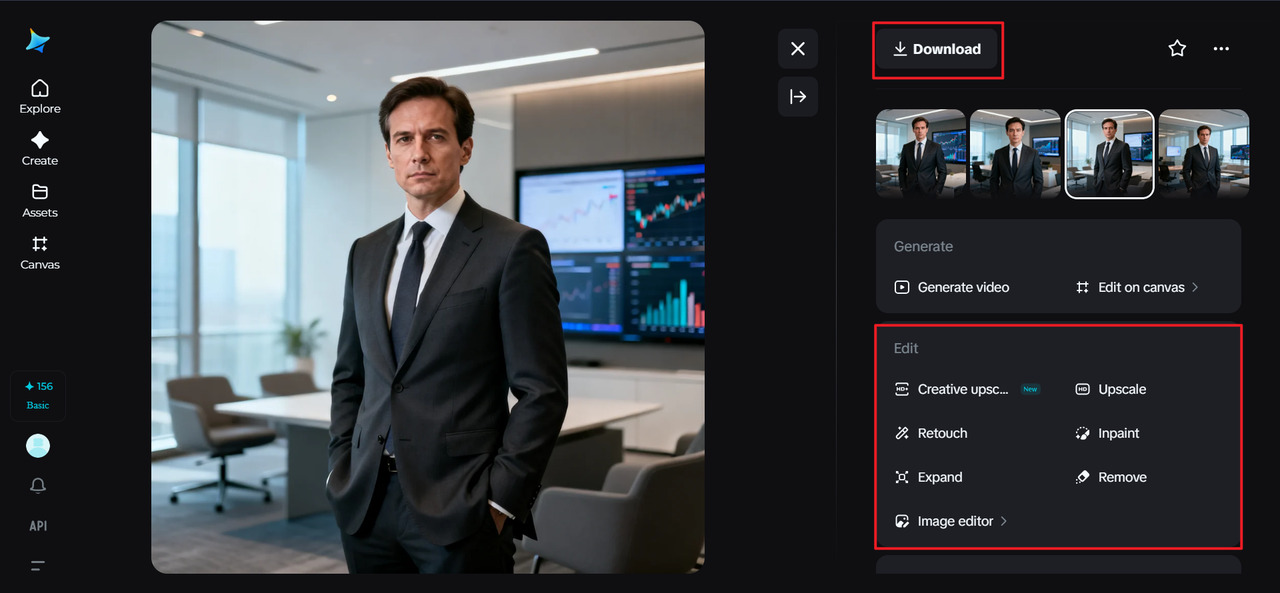
Task: Go to the Create section
Action: click(x=40, y=148)
